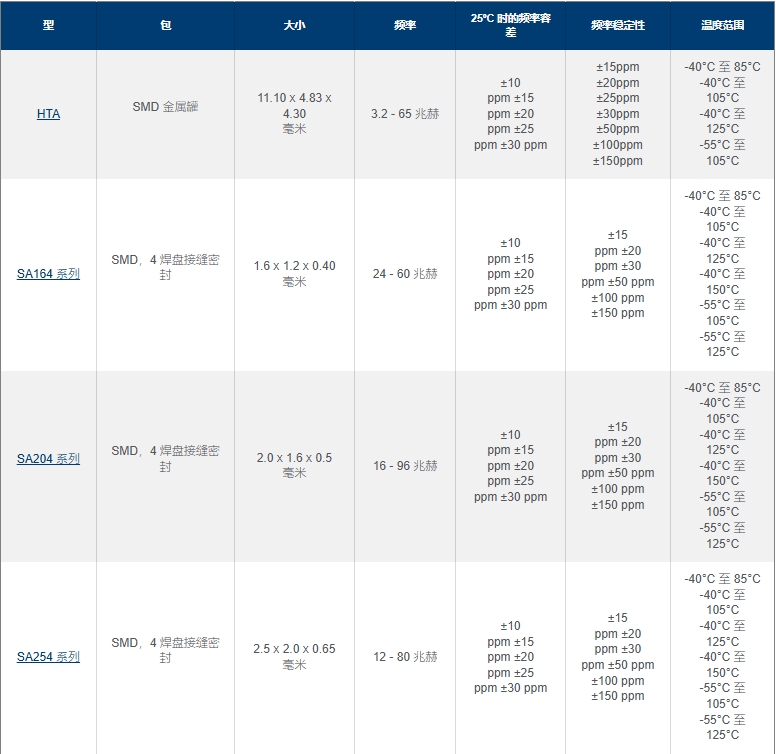Click the 25°C 时的频率容差 header

(x=510, y=25)
